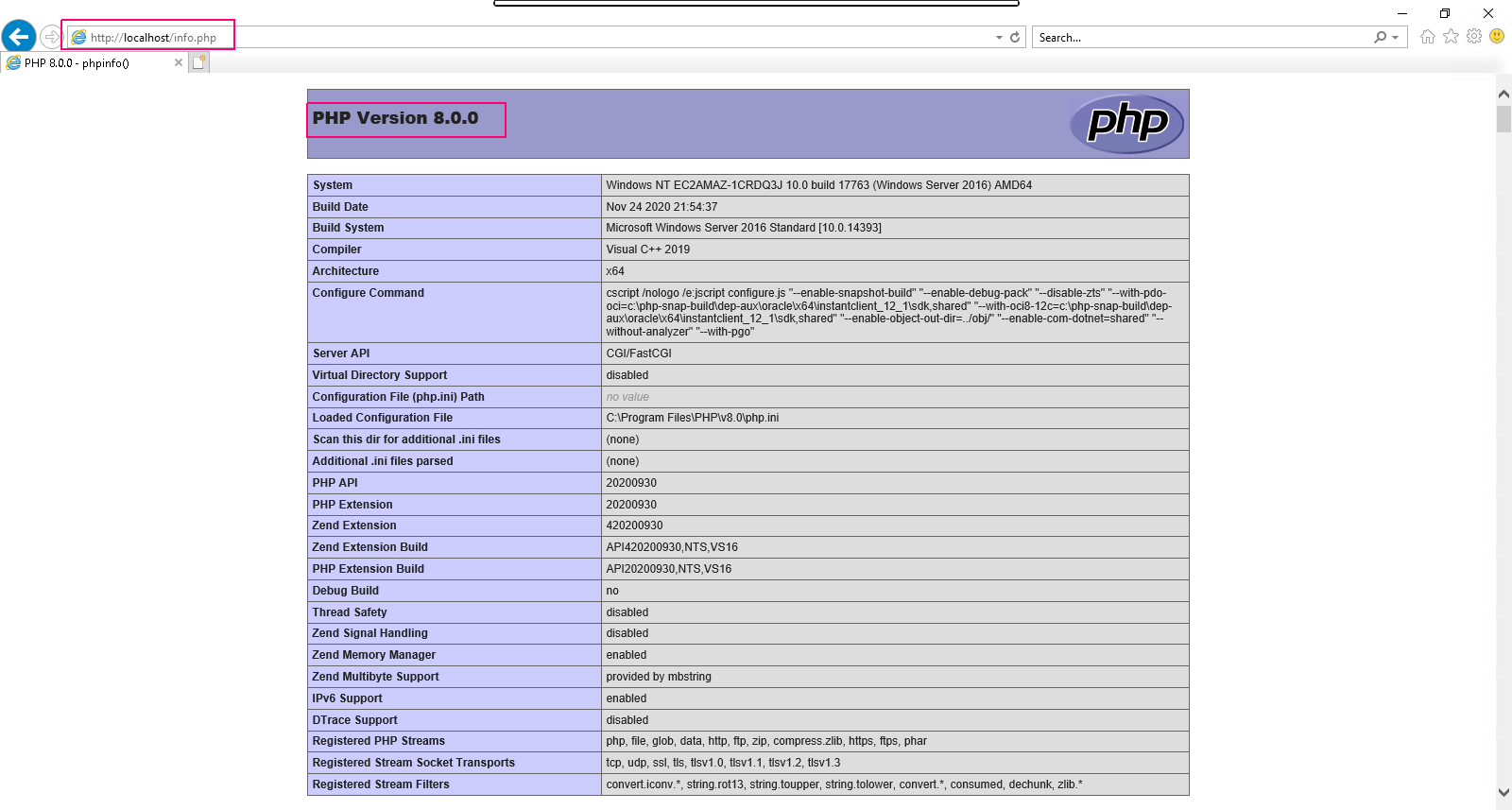Screen dimensions: 1512x810
Task: Click the 'CGI/FastCGI' Server API value
Action: [639, 353]
